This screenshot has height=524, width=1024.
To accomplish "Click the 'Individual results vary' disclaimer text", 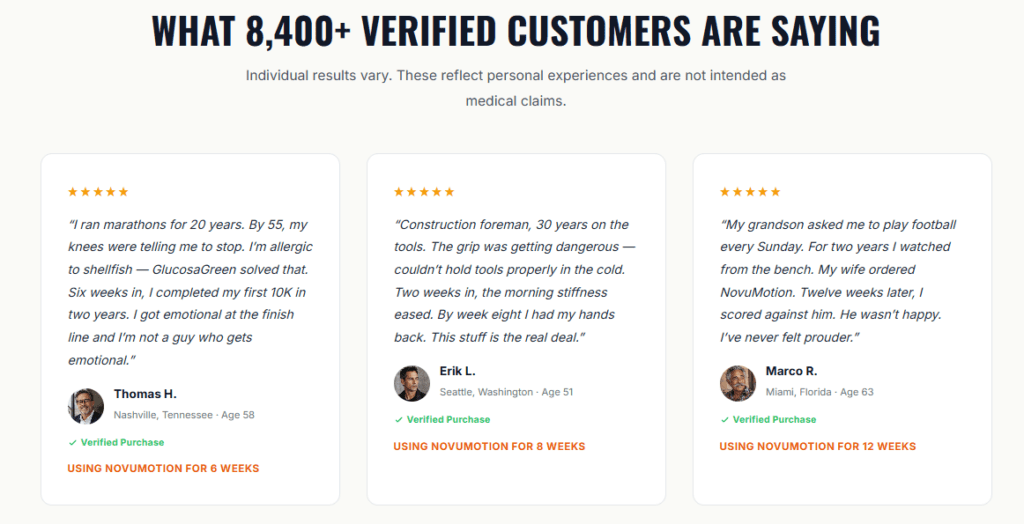I will click(515, 88).
